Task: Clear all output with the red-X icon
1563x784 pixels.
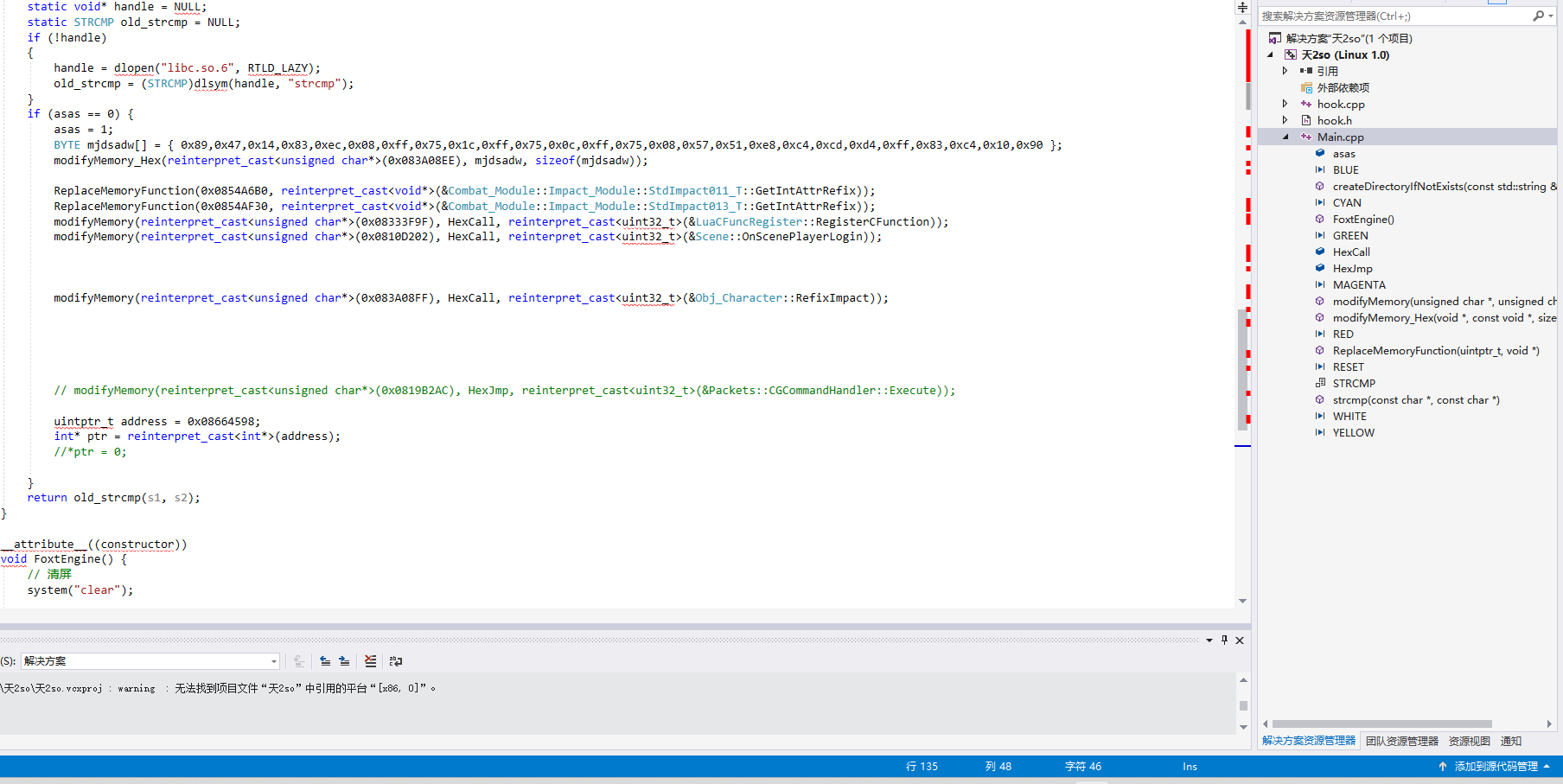Action: click(370, 661)
